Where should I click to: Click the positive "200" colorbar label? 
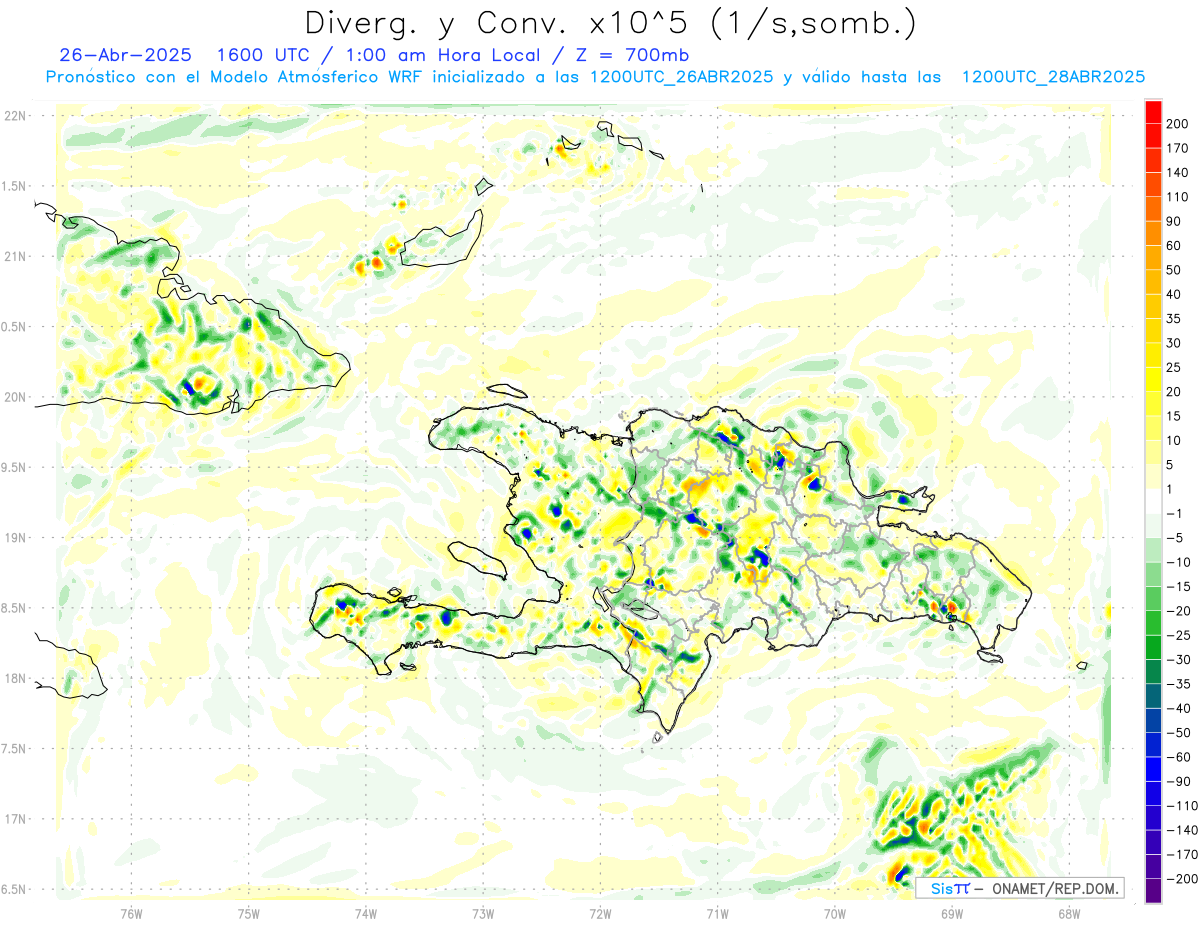click(x=1177, y=124)
